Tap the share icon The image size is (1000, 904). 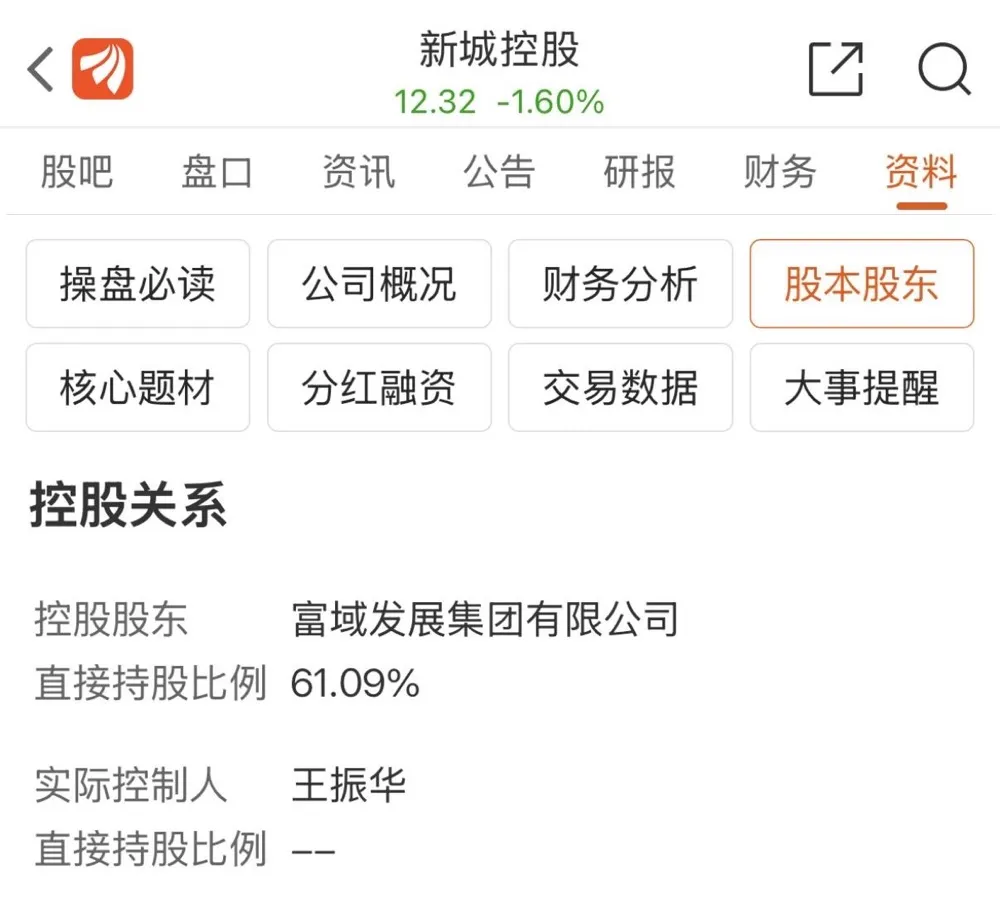[x=835, y=69]
